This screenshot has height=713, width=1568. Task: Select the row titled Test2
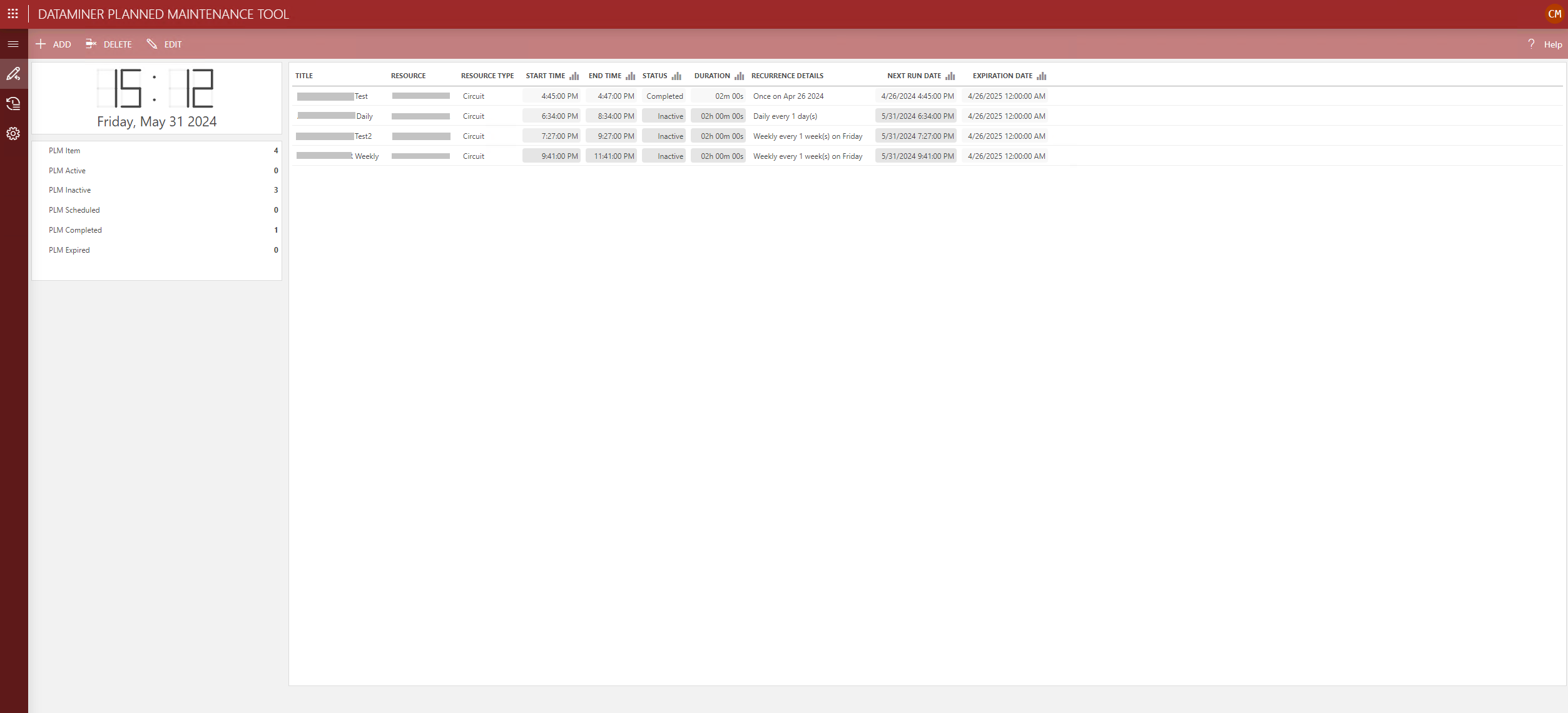927,136
